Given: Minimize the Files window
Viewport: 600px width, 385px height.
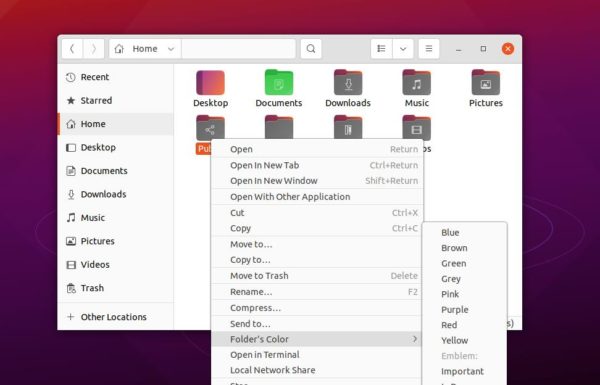Looking at the screenshot, I should coord(458,49).
